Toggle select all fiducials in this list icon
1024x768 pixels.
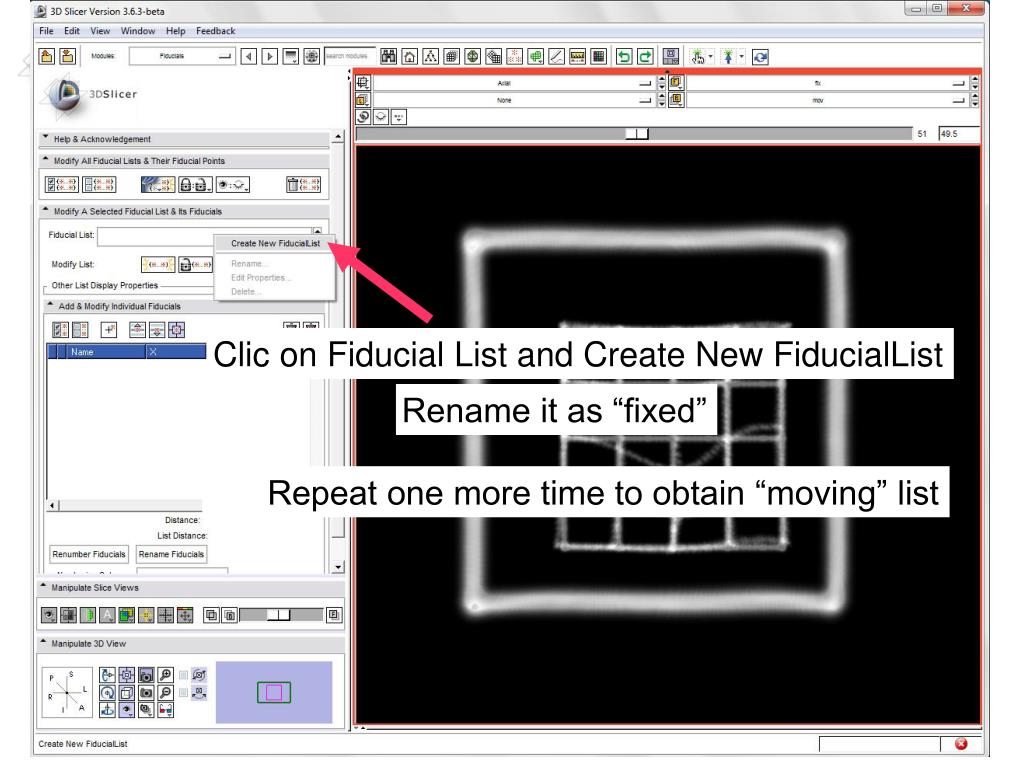coord(61,330)
